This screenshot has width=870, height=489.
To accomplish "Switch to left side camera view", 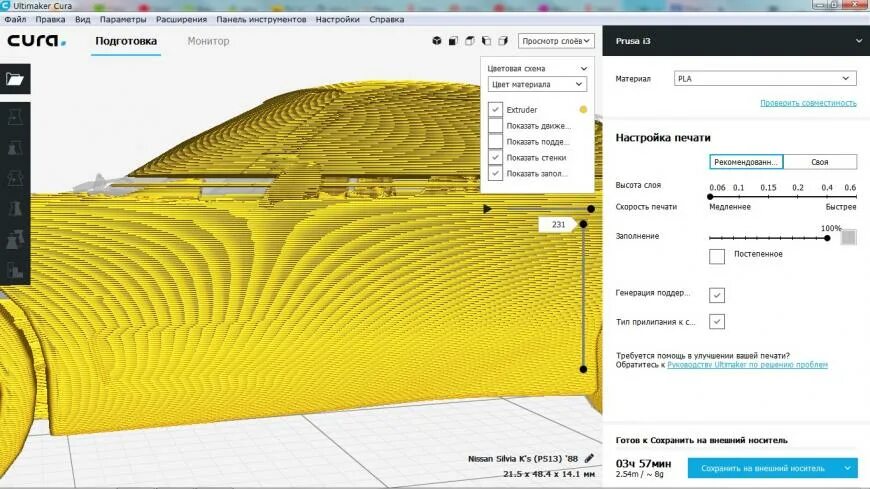I will tap(487, 41).
